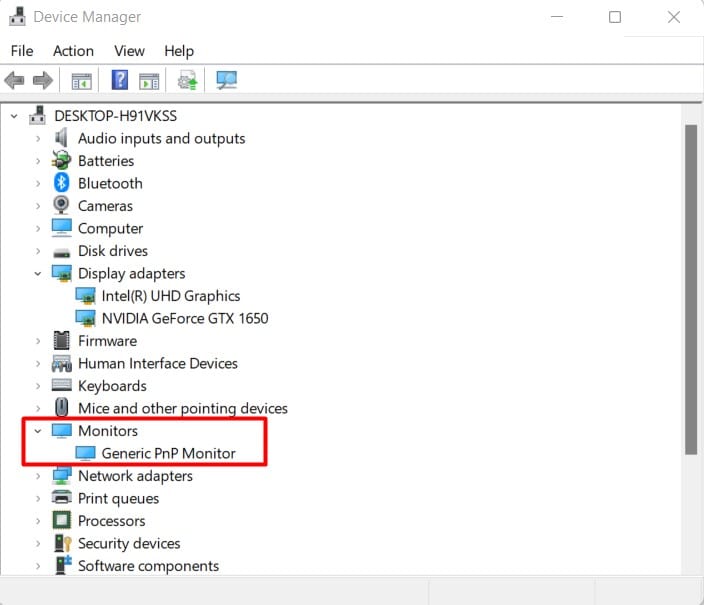Select the Mice and other pointing devices label
The image size is (704, 605).
pos(183,408)
